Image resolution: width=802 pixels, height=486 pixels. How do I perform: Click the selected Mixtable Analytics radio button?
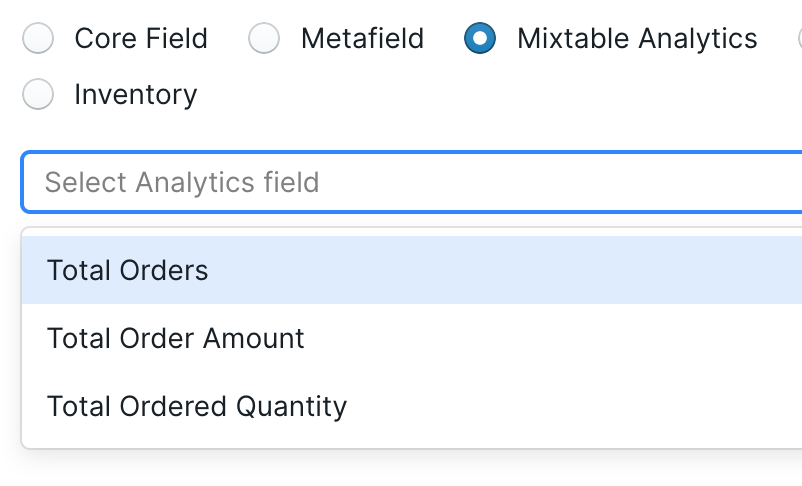click(480, 39)
